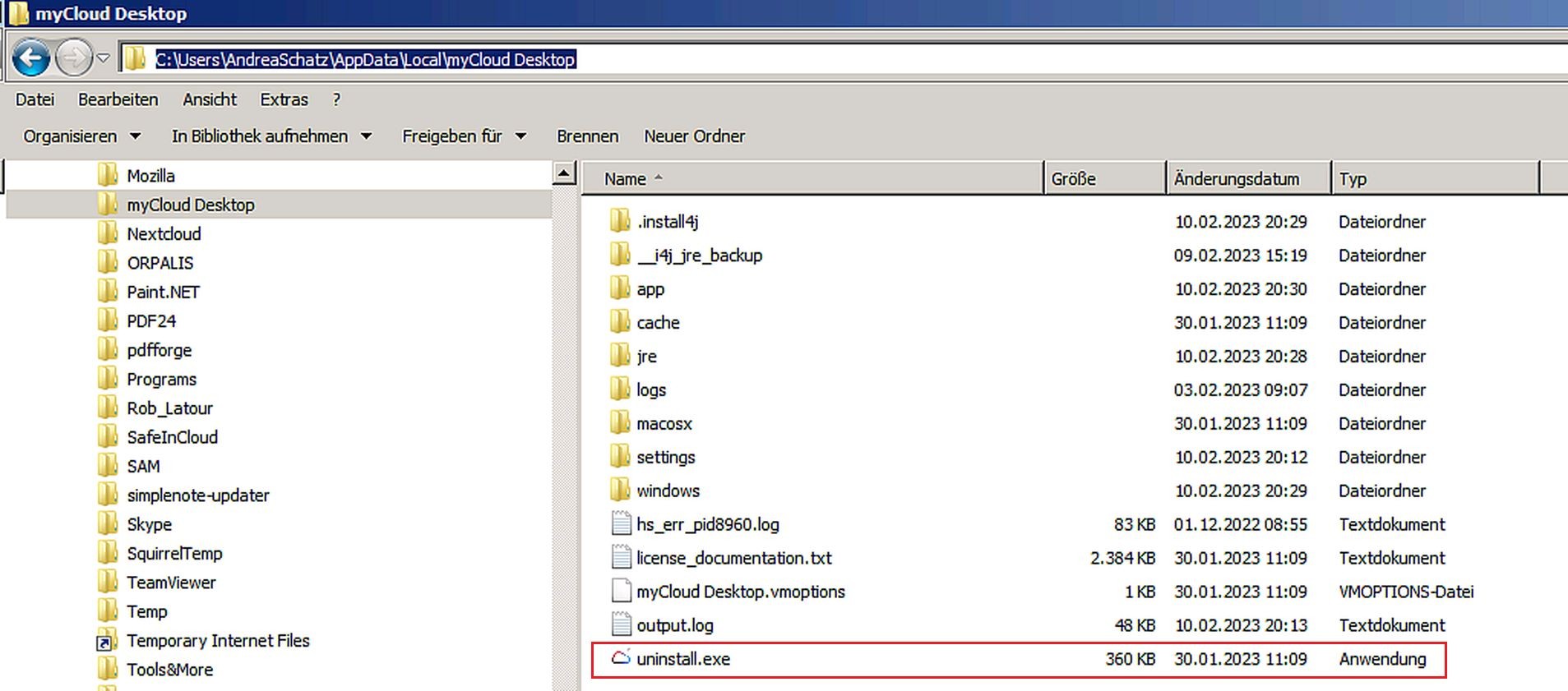Select uninstall.exe file name
Image resolution: width=1568 pixels, height=691 pixels.
(x=683, y=659)
